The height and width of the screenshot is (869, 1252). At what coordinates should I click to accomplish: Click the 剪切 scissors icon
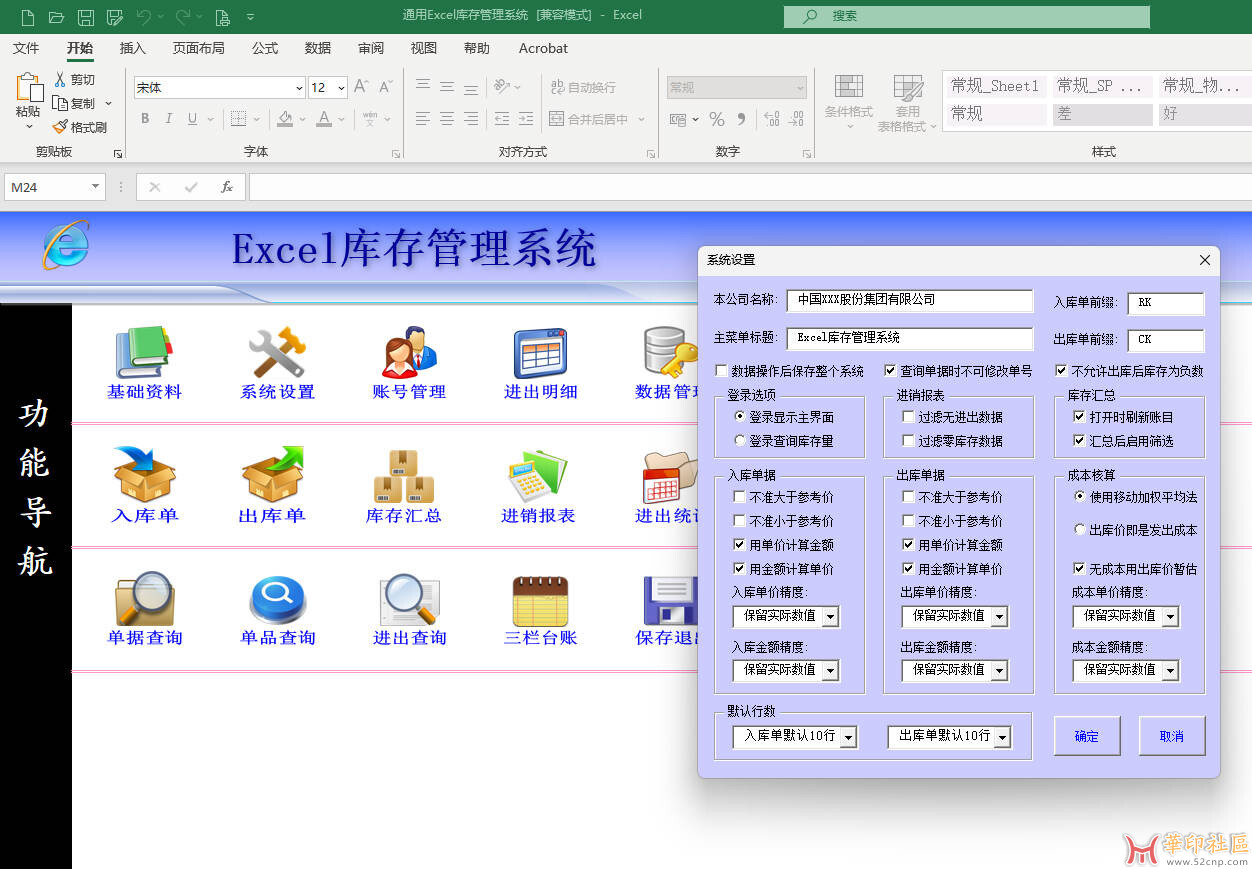60,79
